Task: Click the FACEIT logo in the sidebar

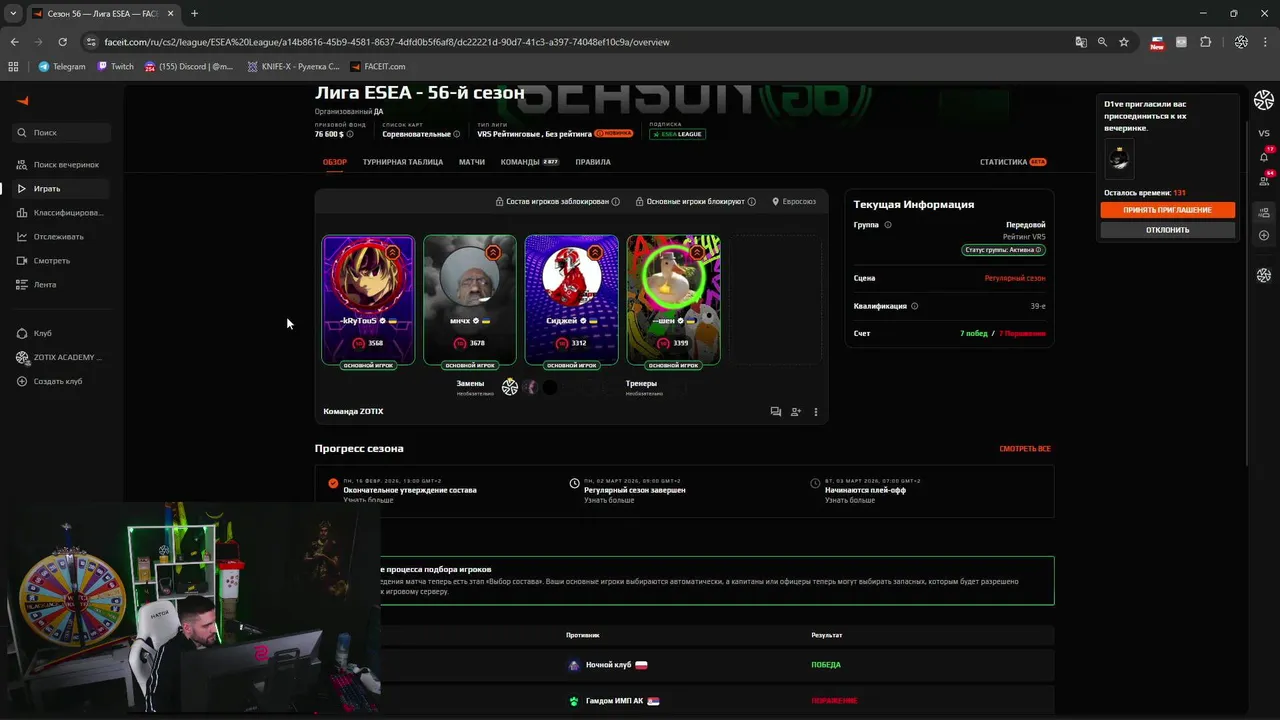Action: (x=23, y=101)
